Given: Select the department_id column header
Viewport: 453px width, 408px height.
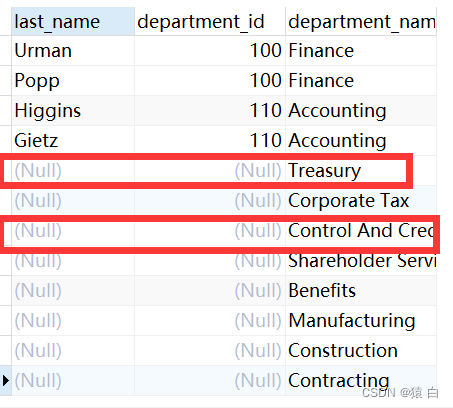Looking at the screenshot, I should pyautogui.click(x=210, y=22).
